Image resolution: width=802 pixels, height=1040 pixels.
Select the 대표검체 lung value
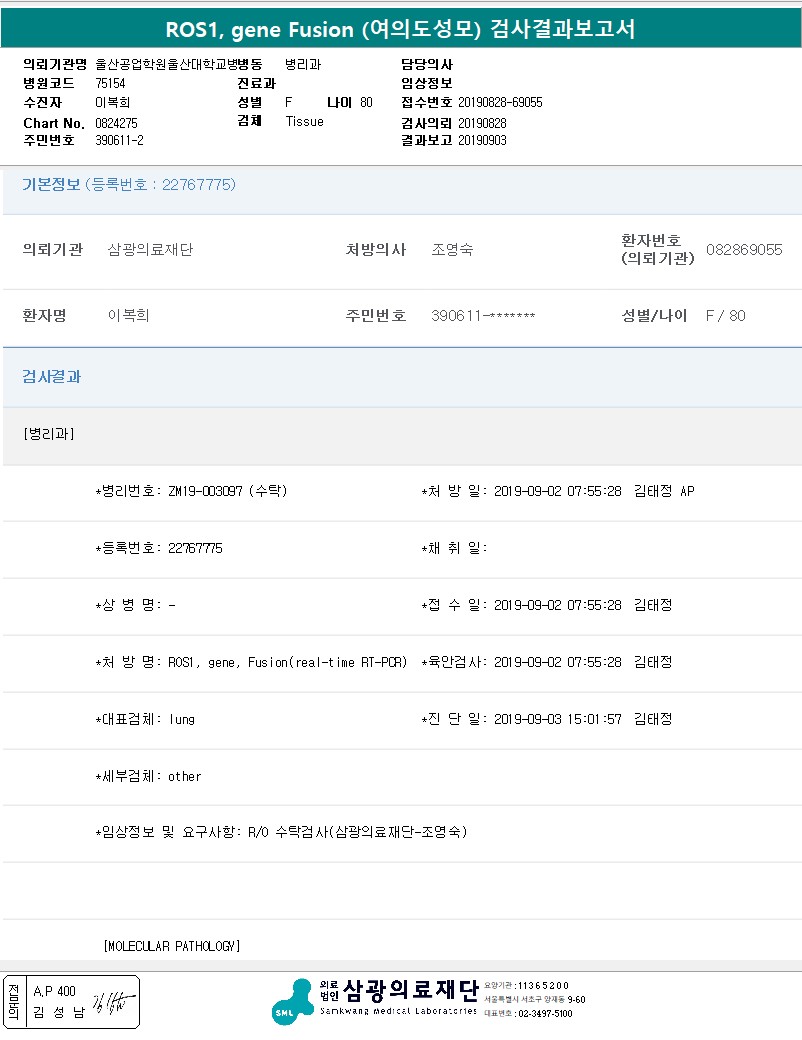(x=182, y=719)
